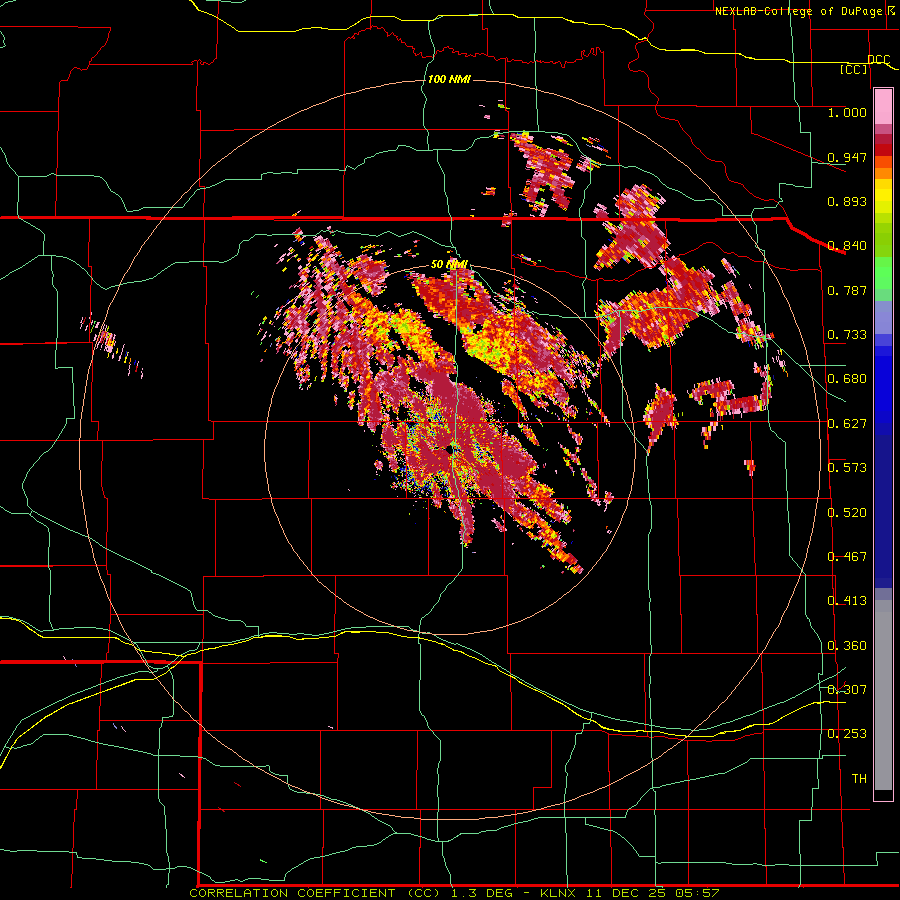Click the 0.253 color scale value
Image resolution: width=900 pixels, height=900 pixels.
coord(847,734)
